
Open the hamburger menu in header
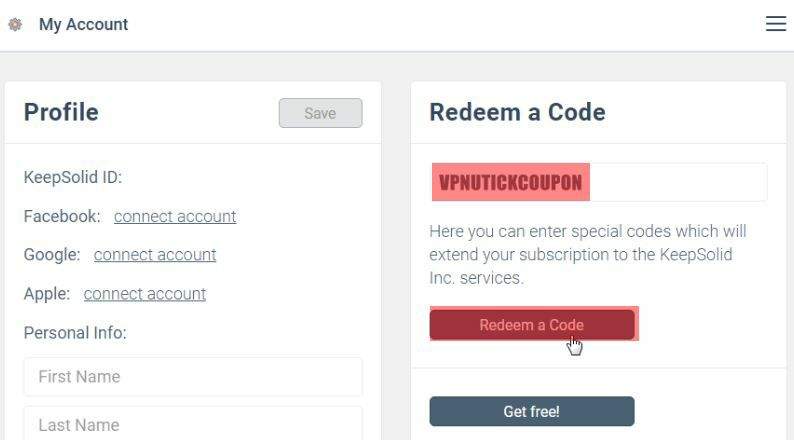[x=775, y=24]
